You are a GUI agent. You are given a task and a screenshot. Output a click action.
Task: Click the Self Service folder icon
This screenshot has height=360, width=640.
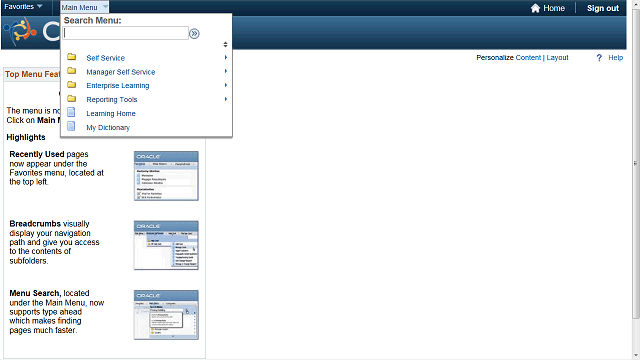click(x=72, y=57)
